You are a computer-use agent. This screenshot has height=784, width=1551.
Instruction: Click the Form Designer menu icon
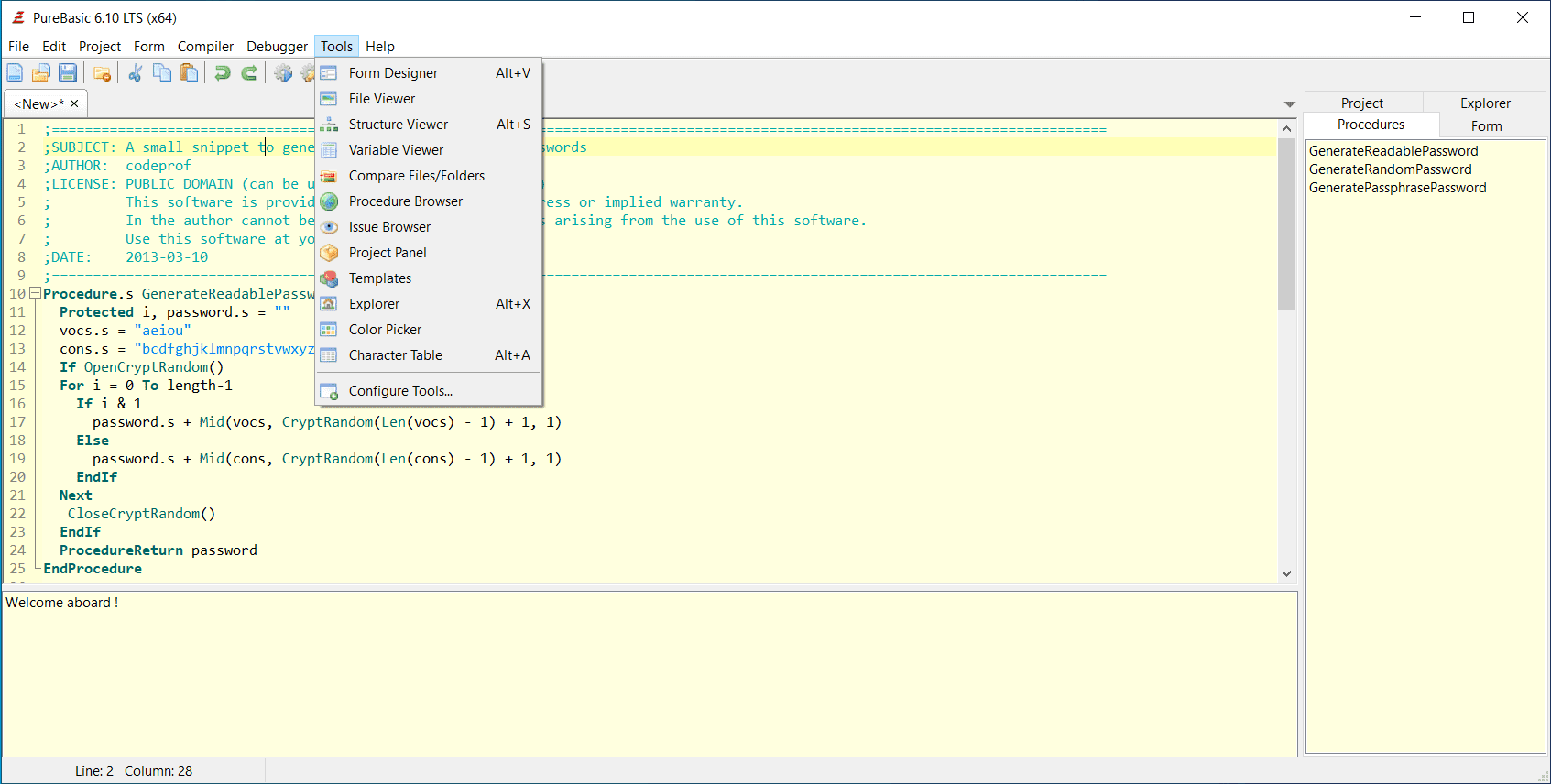click(x=329, y=73)
